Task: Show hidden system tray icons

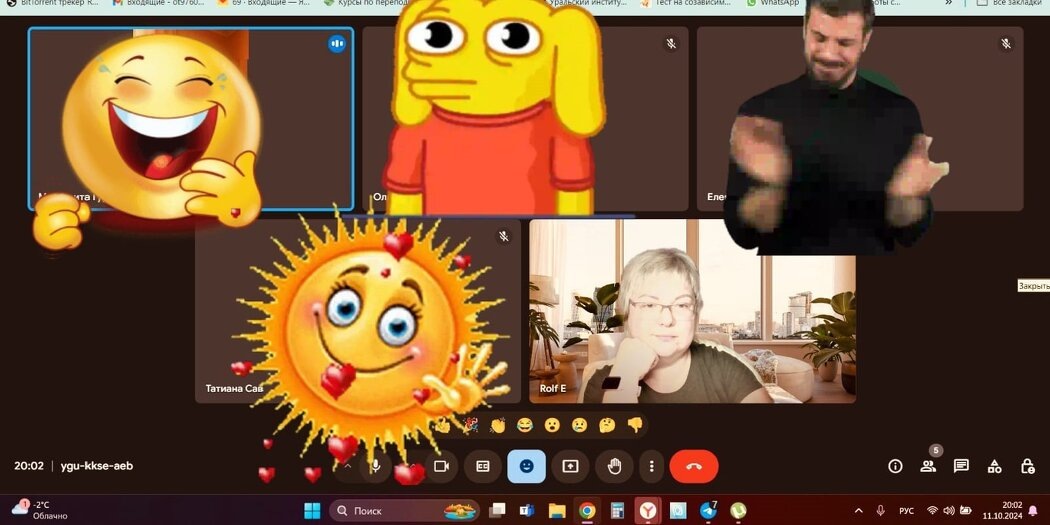Action: pos(858,511)
